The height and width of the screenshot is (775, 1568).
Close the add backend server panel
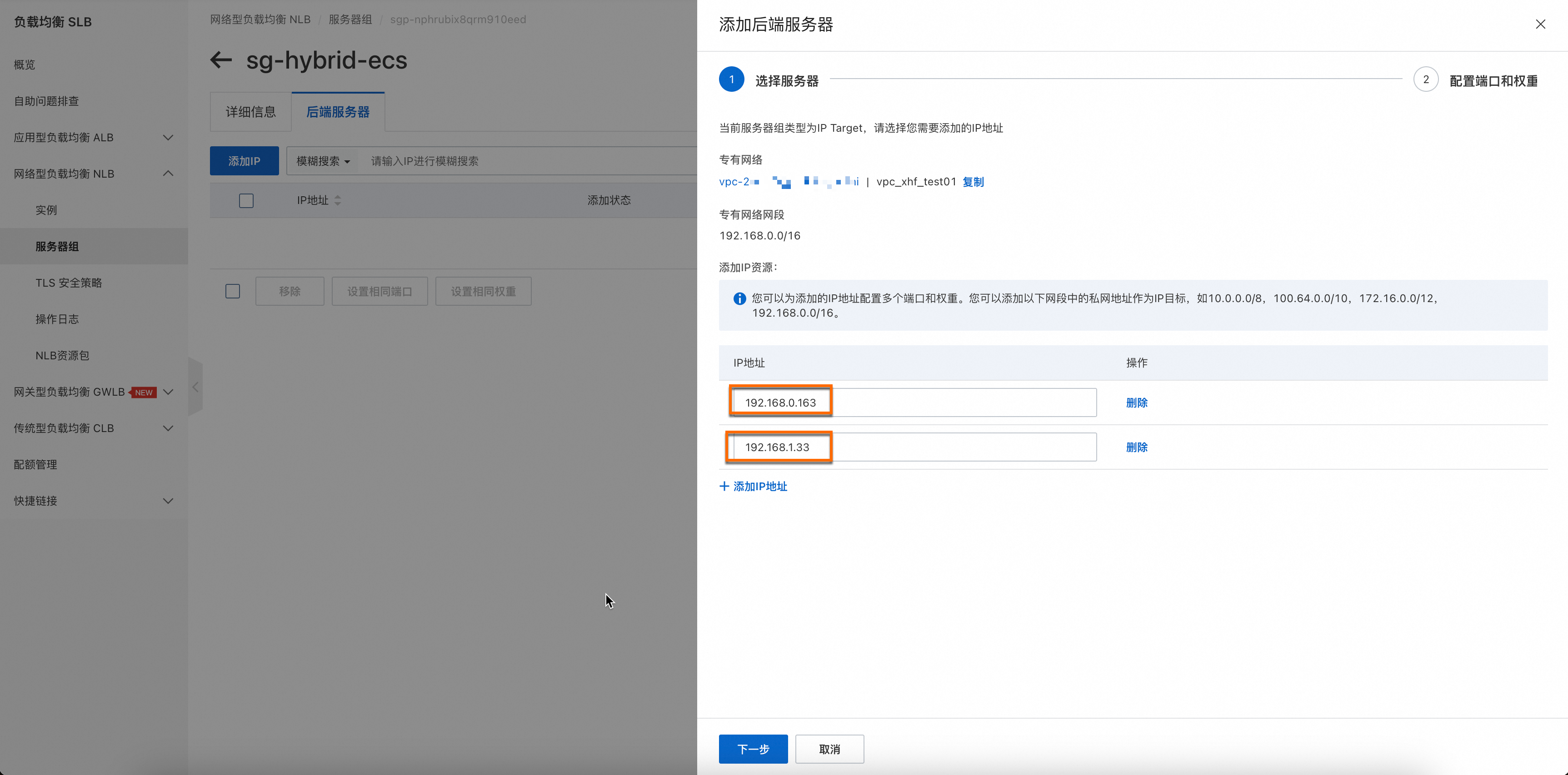tap(1540, 25)
